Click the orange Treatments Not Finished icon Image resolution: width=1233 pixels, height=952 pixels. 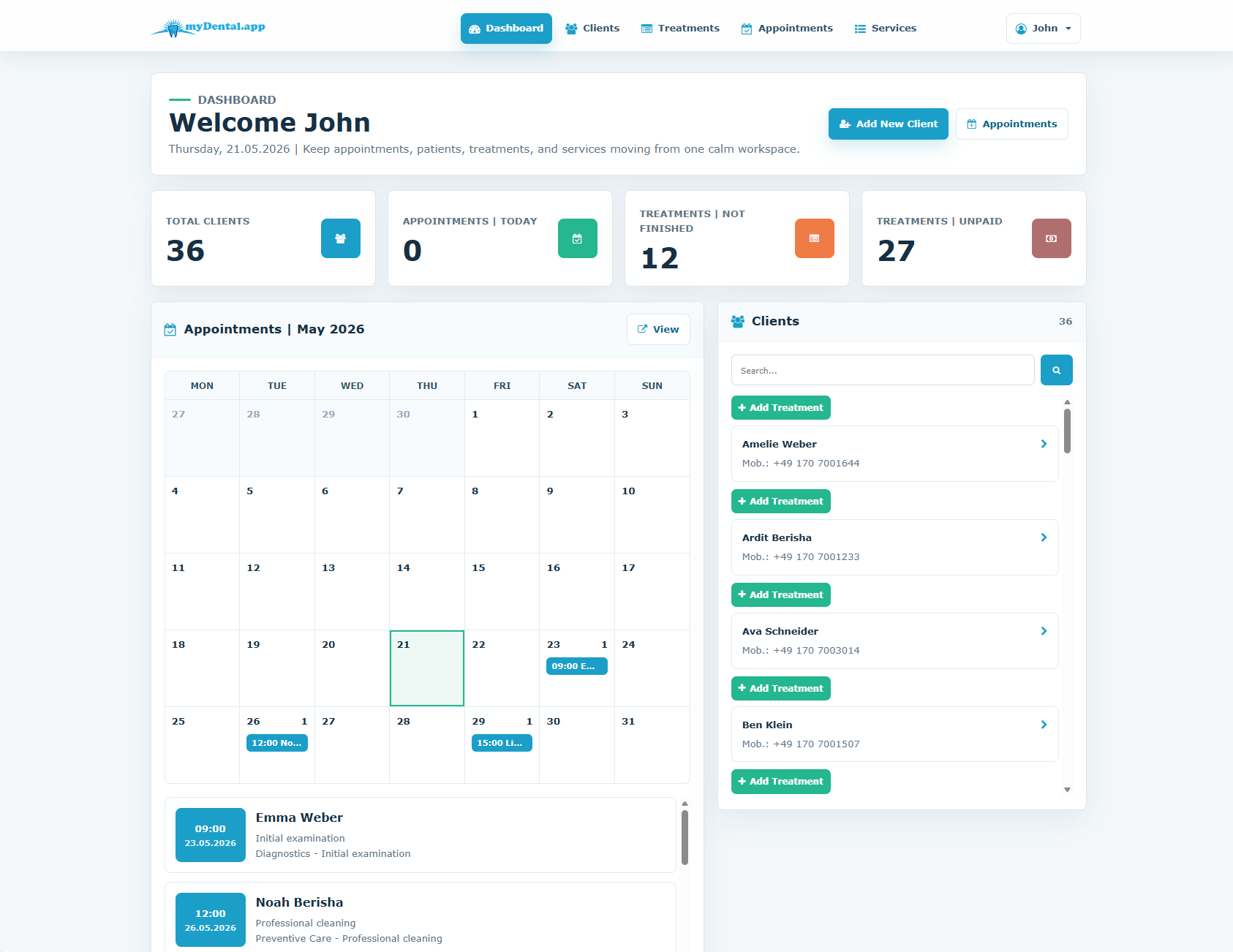coord(815,238)
